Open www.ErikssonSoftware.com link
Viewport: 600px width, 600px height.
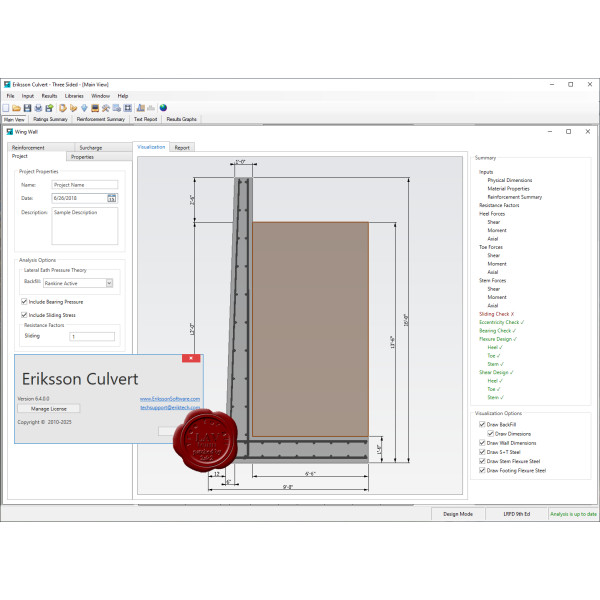click(x=170, y=399)
